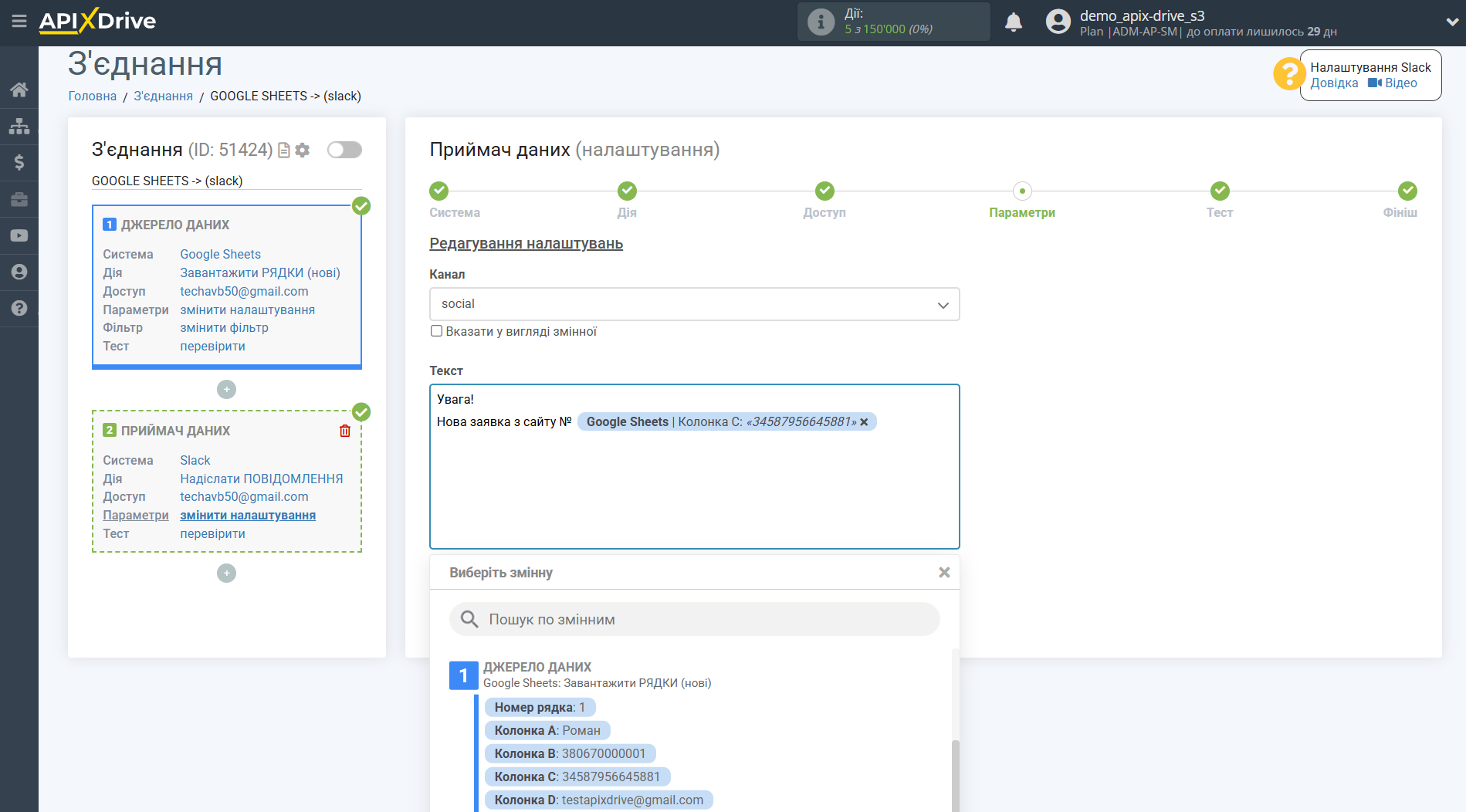Open the user profile sidebar icon
This screenshot has width=1466, height=812.
19,272
